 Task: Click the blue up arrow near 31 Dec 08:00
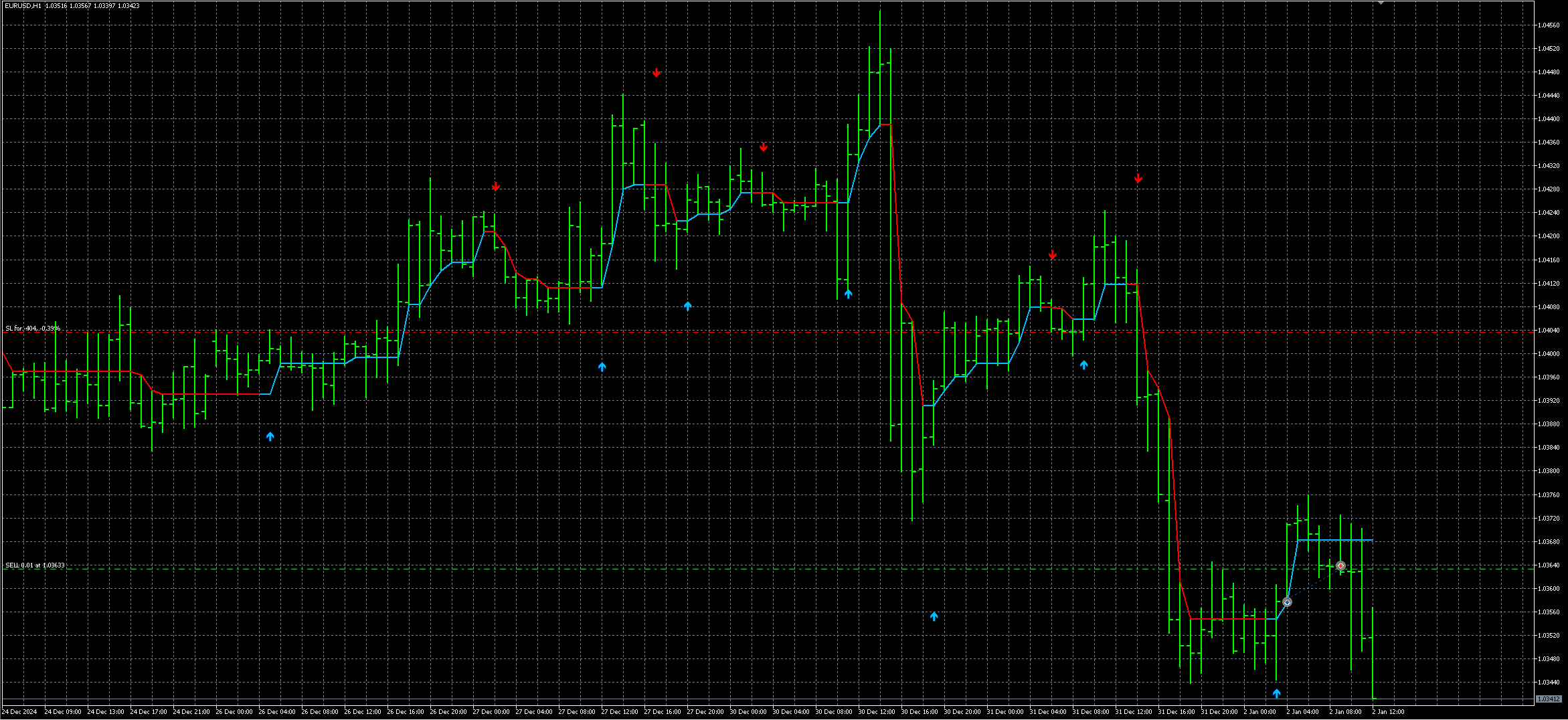point(1084,365)
